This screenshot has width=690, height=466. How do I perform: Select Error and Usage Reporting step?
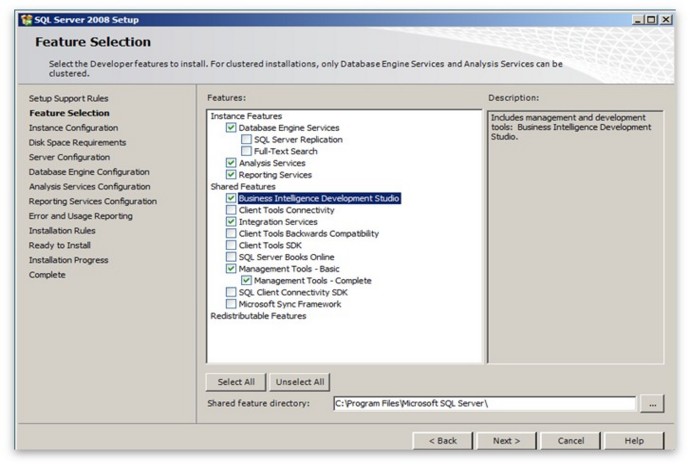[x=81, y=216]
